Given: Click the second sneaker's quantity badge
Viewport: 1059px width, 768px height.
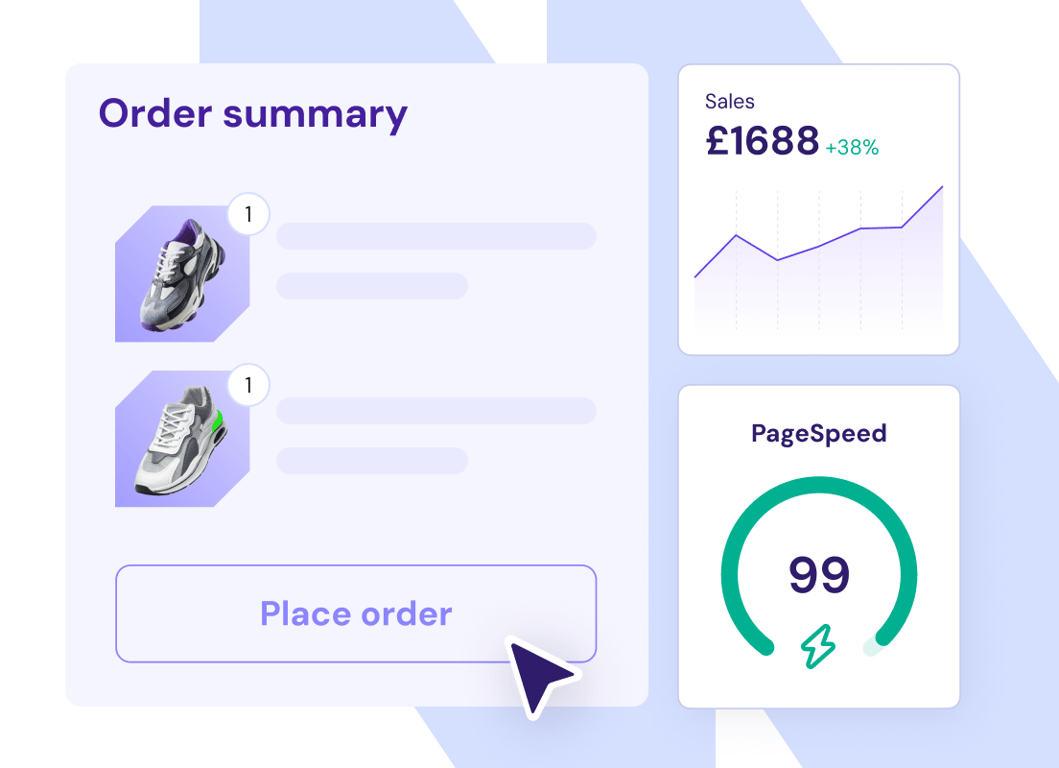Looking at the screenshot, I should coord(248,385).
